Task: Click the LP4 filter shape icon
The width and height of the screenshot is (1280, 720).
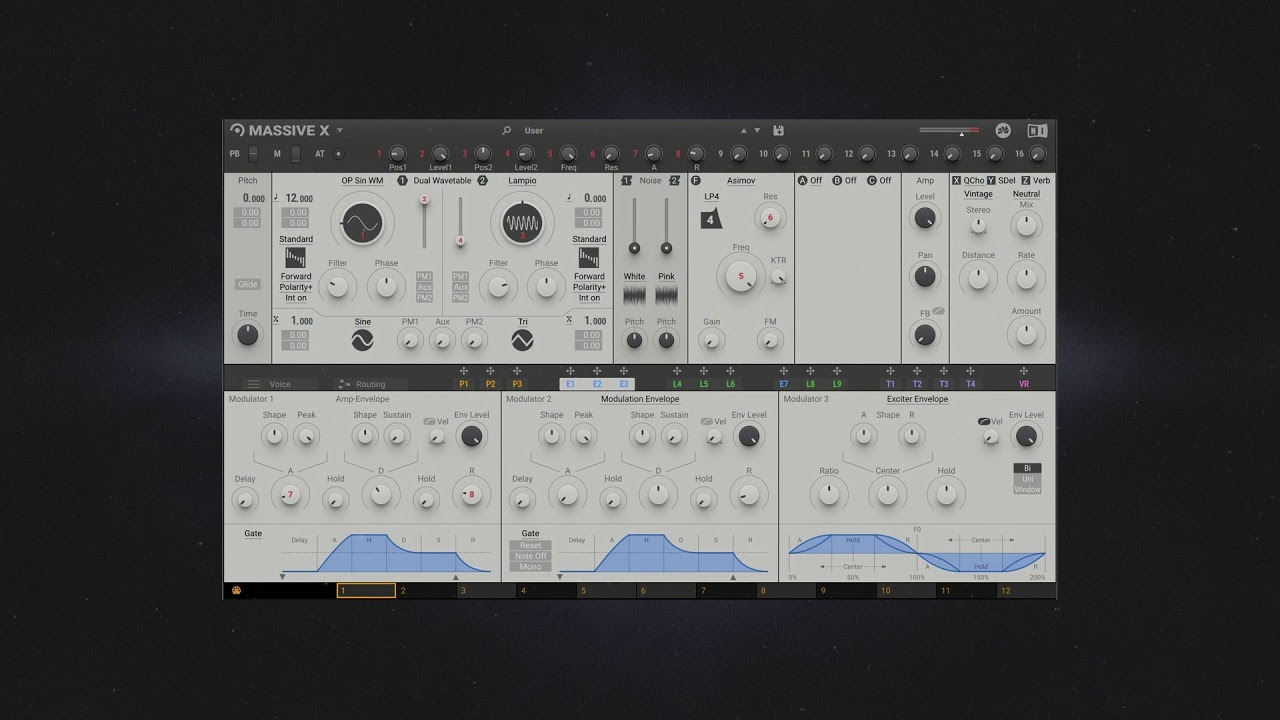Action: pos(711,219)
